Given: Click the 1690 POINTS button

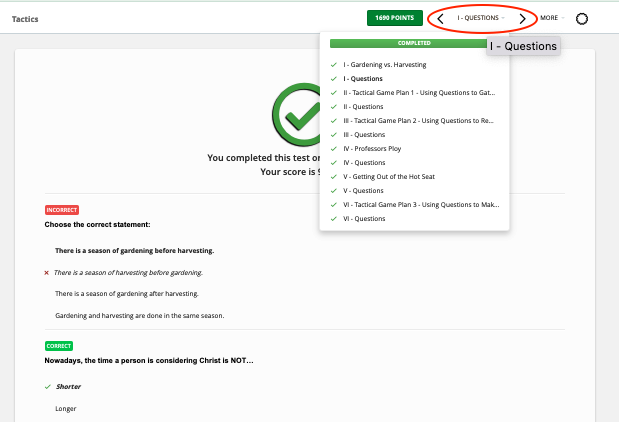Looking at the screenshot, I should [x=394, y=18].
